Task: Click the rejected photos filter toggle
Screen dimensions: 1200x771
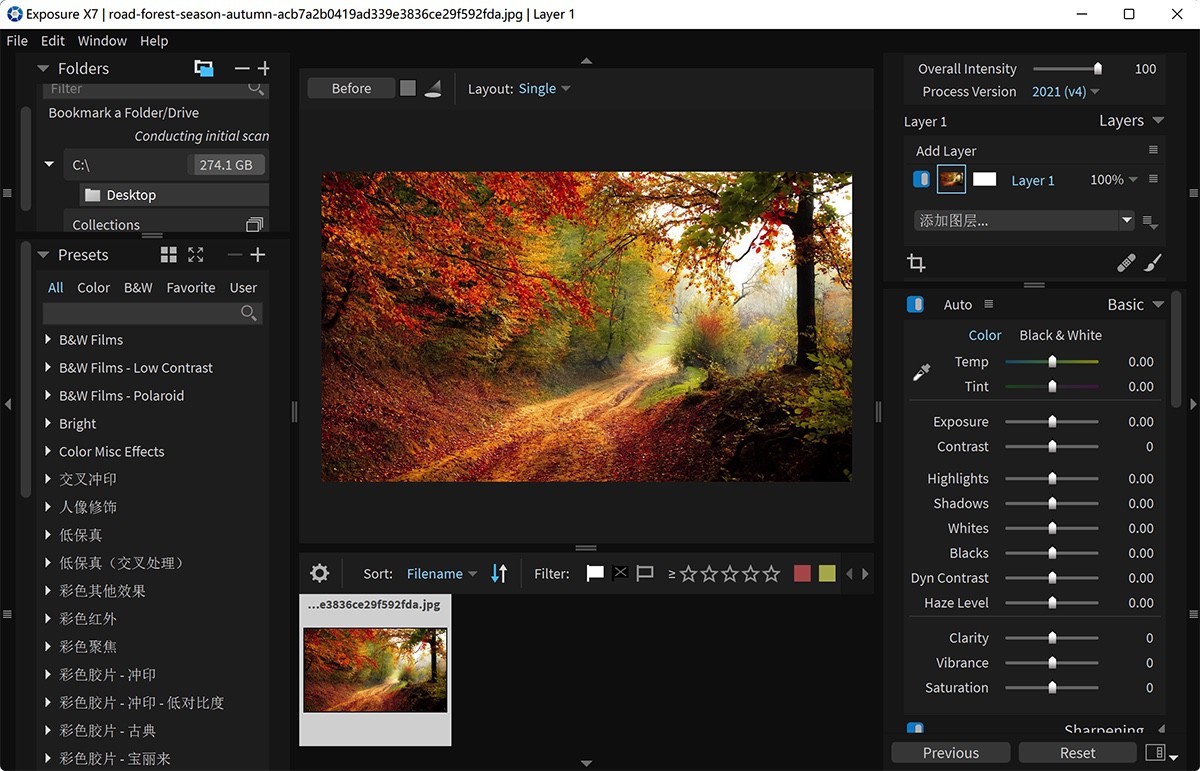Action: (x=620, y=573)
